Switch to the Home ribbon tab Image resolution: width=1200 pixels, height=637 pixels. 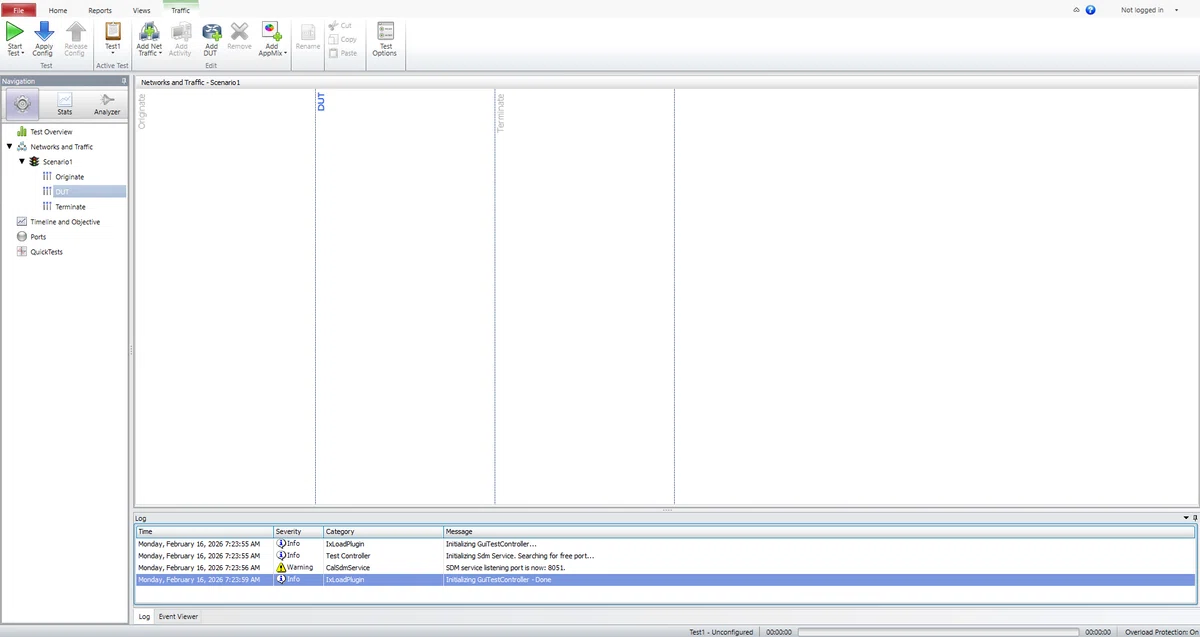click(58, 10)
